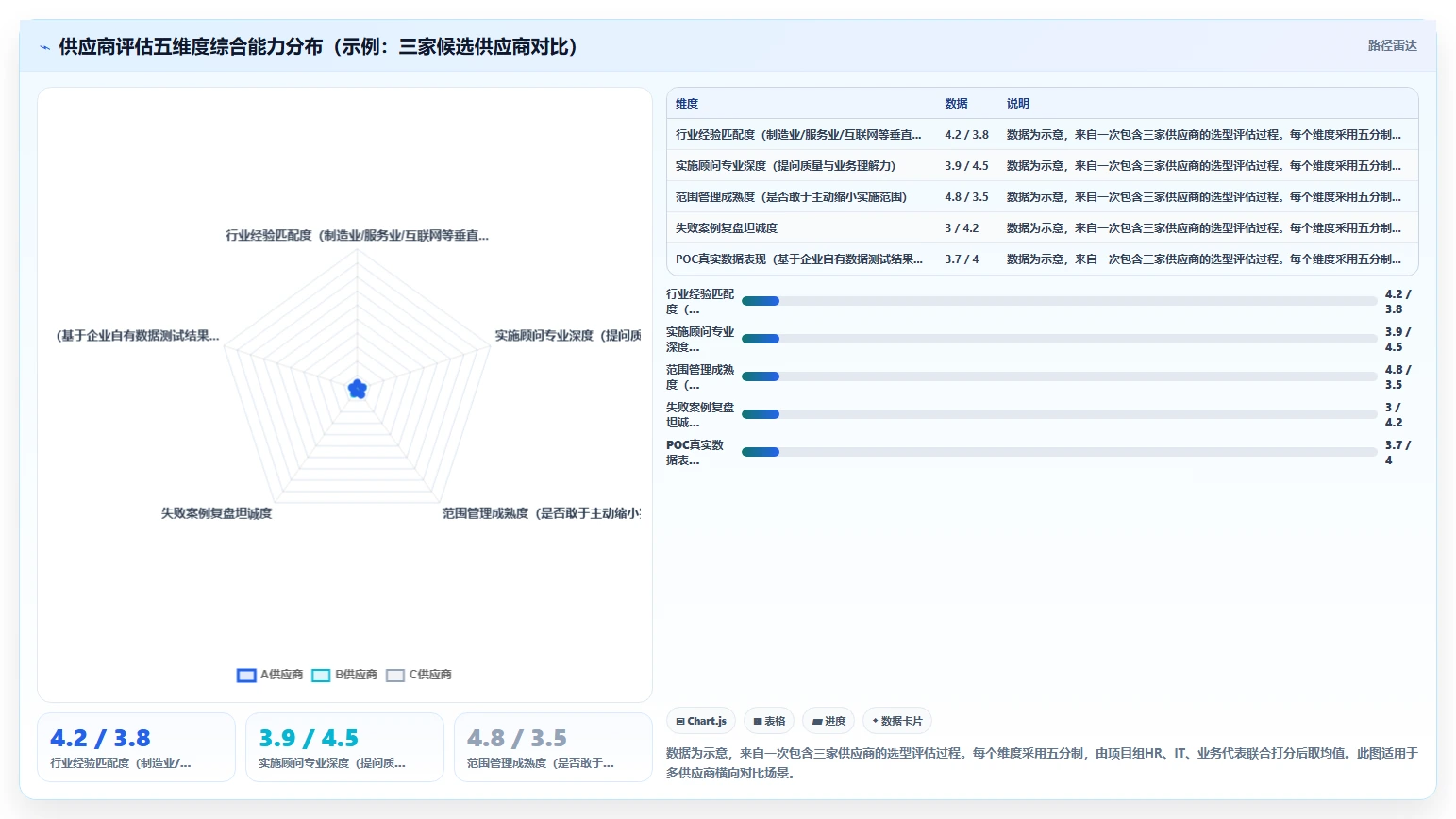
Task: Open the 4.8 / 3.5 范围管理成熟度 data card
Action: (553, 747)
